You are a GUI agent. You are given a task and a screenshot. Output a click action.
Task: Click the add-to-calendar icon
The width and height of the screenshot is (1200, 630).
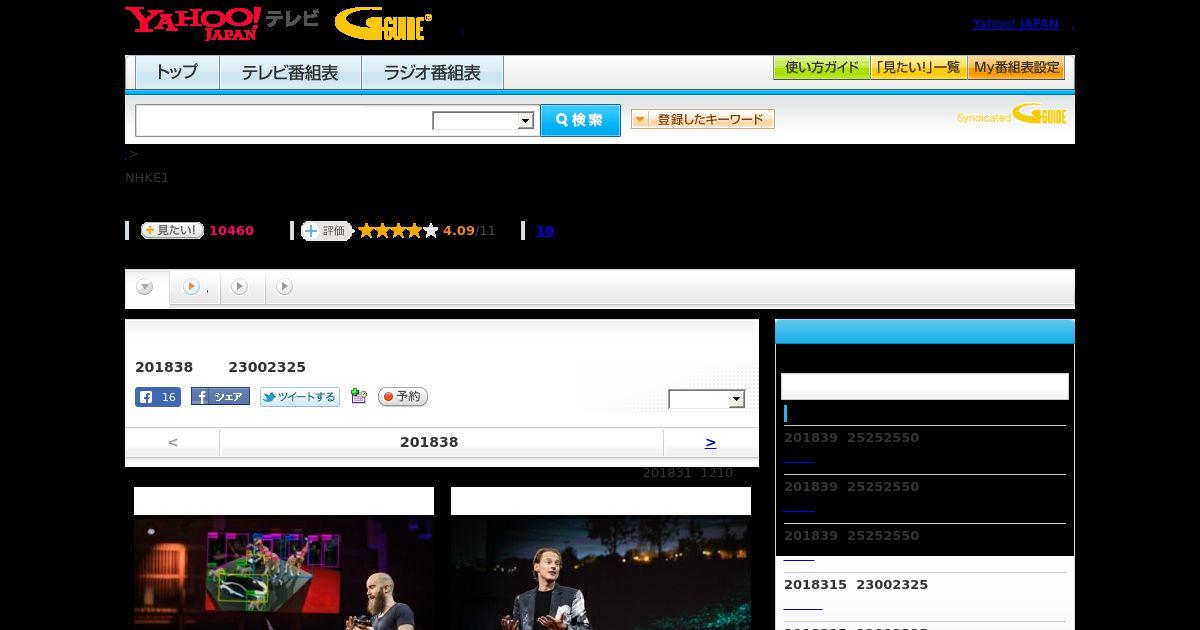[x=359, y=397]
